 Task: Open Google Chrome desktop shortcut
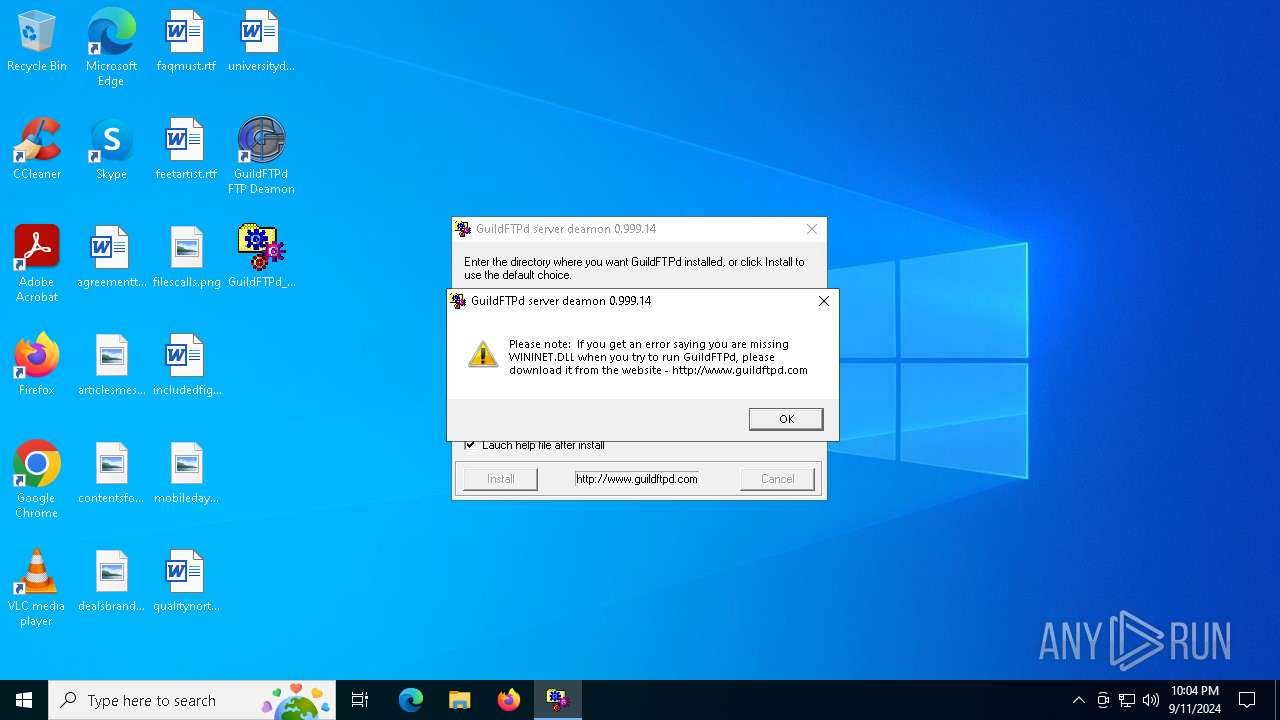[37, 479]
